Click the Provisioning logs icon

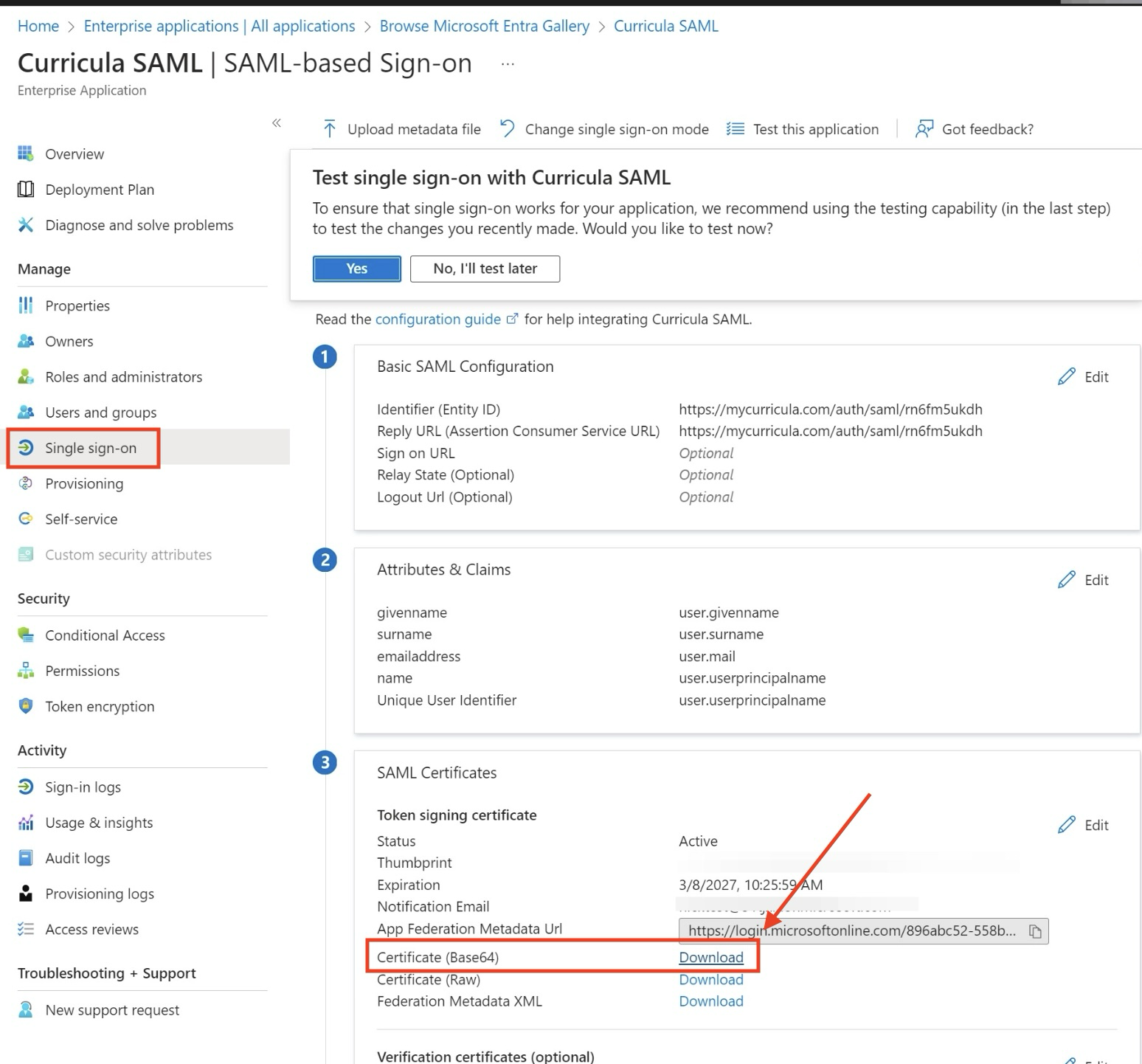pos(26,893)
